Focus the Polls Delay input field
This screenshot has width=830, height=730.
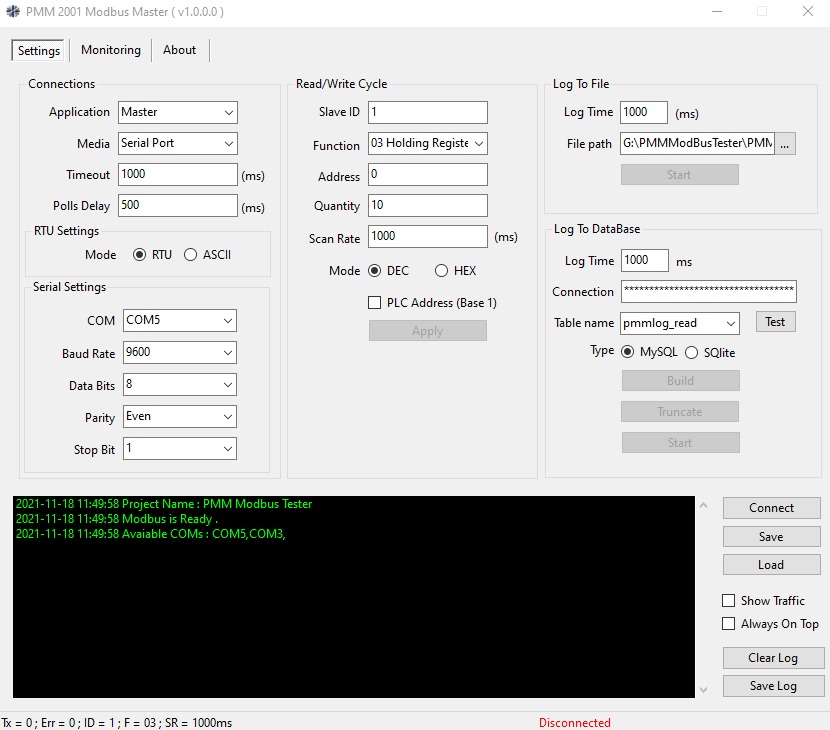pyautogui.click(x=178, y=205)
